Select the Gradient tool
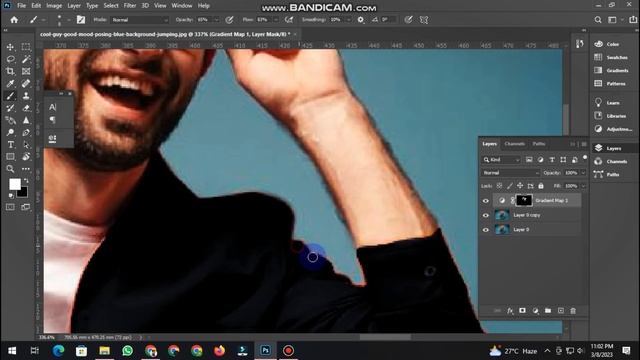This screenshot has width=640, height=360. [10, 120]
